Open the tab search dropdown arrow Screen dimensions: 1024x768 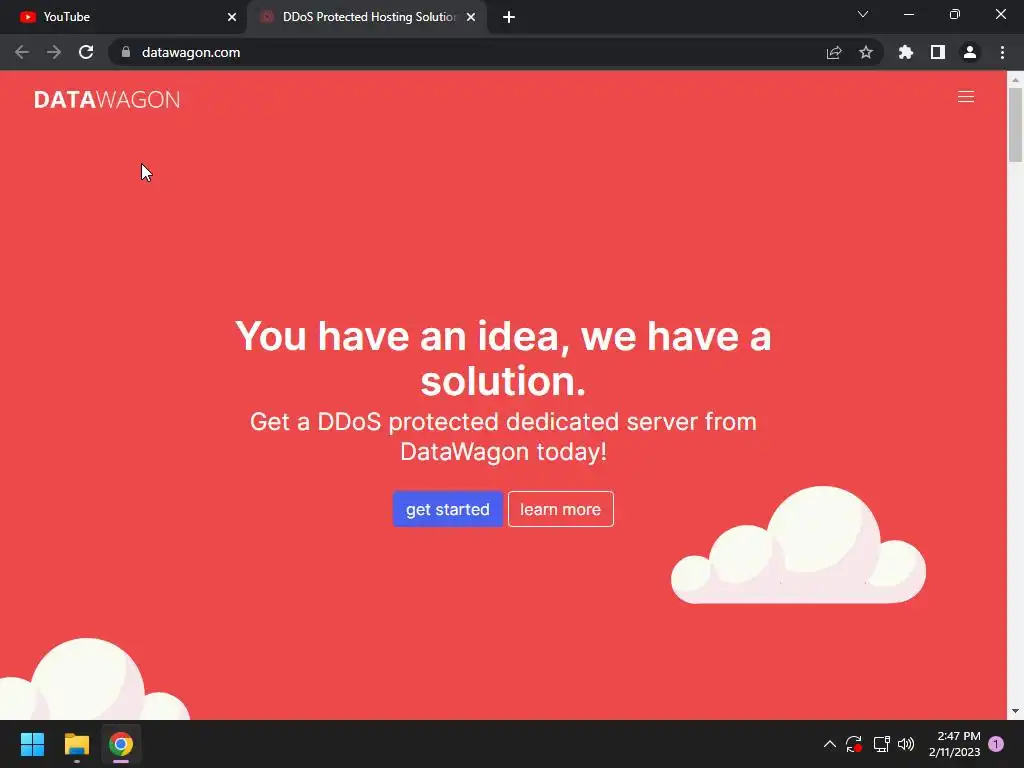(x=863, y=14)
